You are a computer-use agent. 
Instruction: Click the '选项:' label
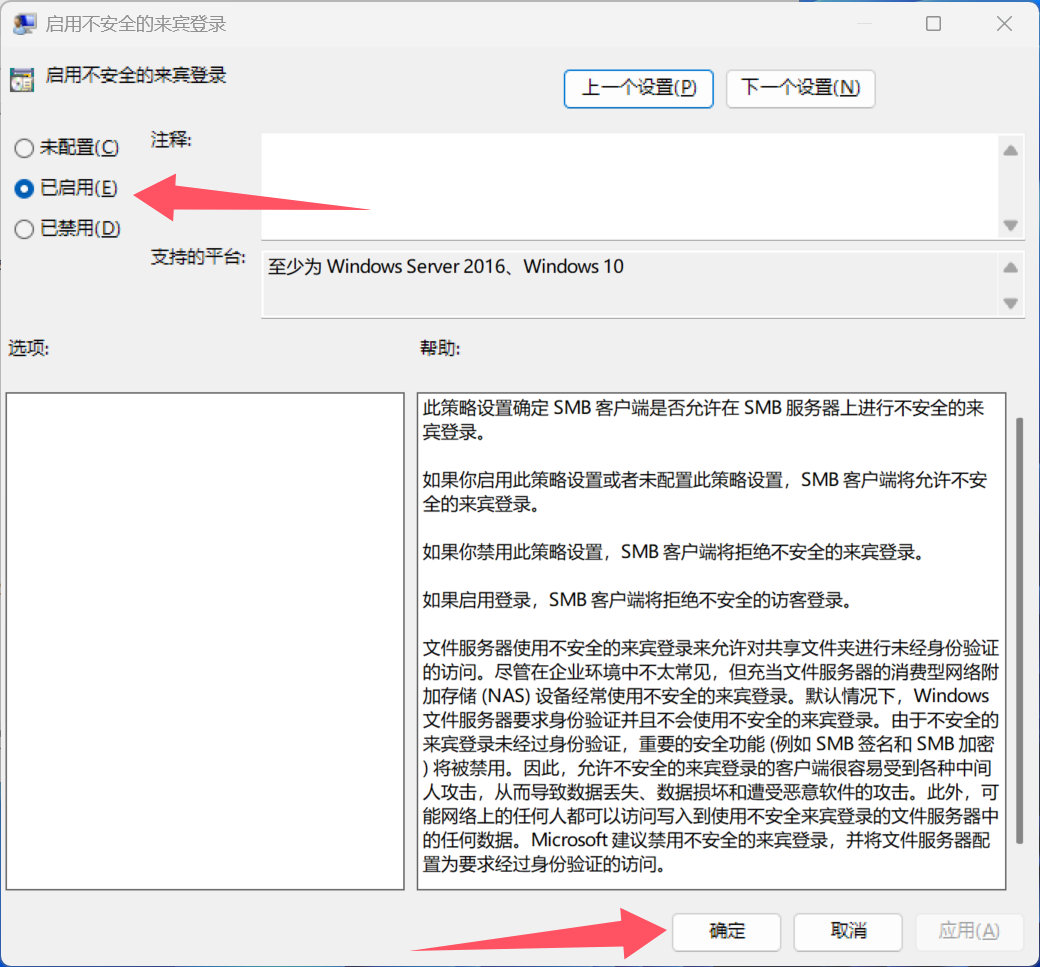tap(29, 348)
